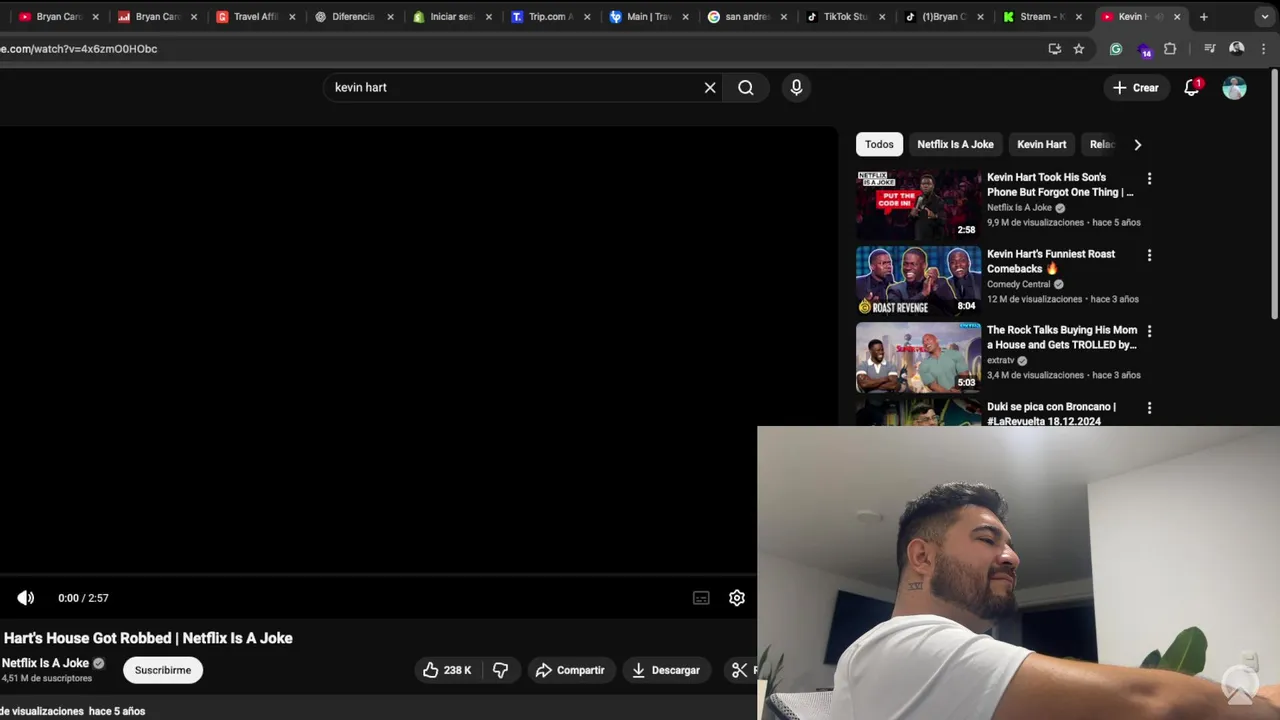This screenshot has width=1280, height=720.
Task: Open the Netflix Is A Joke channel
Action: pos(46,663)
